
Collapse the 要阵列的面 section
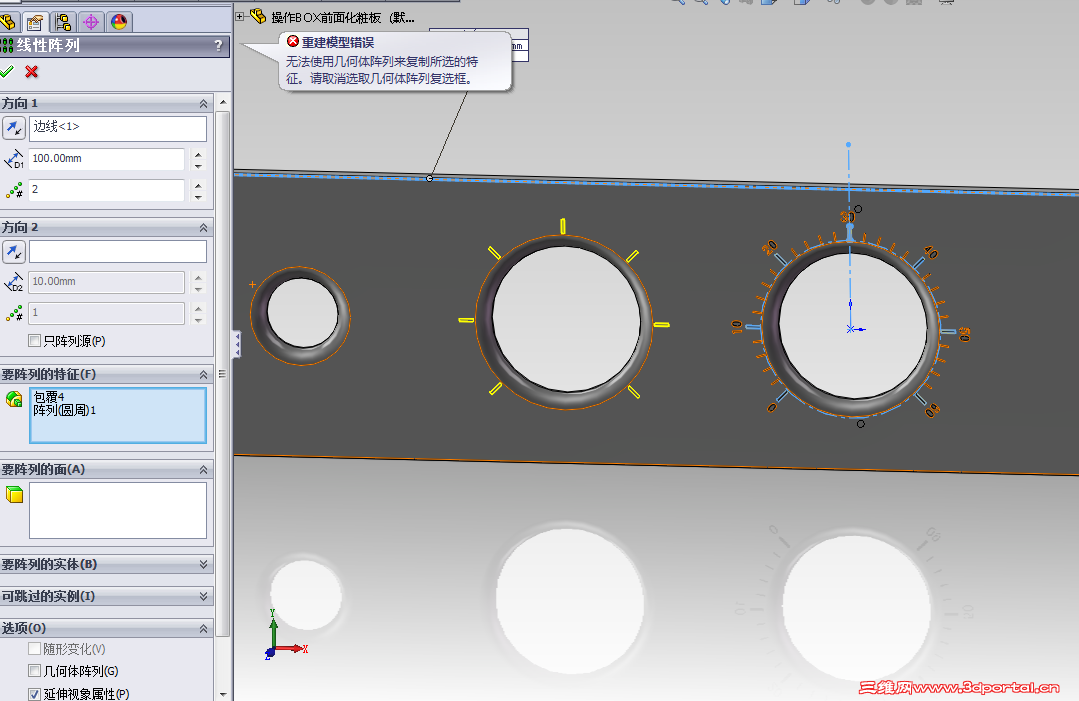click(204, 470)
